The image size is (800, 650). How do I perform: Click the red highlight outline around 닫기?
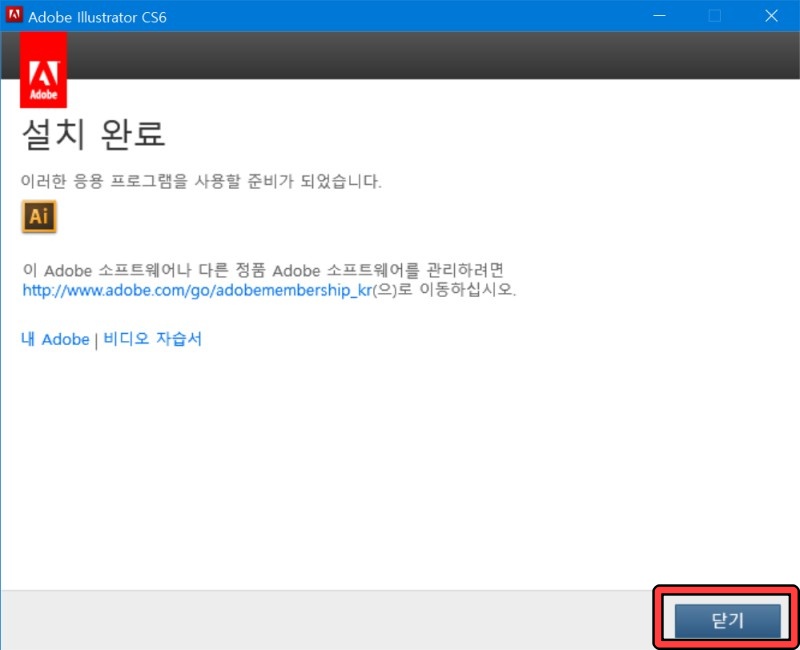click(x=728, y=591)
